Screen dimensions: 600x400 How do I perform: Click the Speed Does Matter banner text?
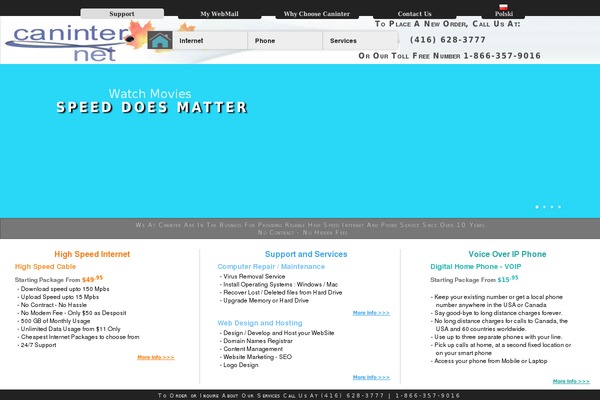(152, 108)
